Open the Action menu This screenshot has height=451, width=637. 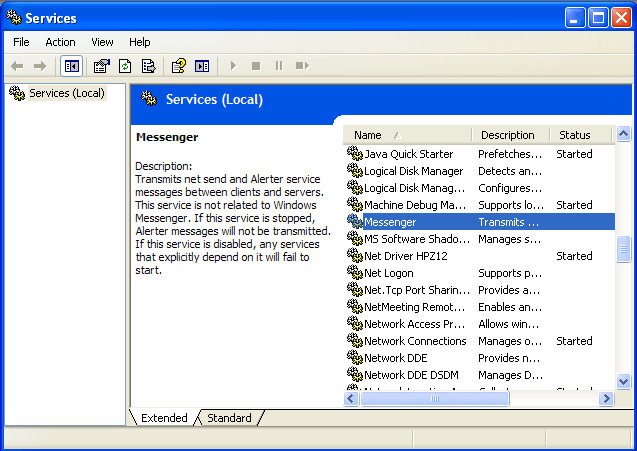tap(60, 42)
